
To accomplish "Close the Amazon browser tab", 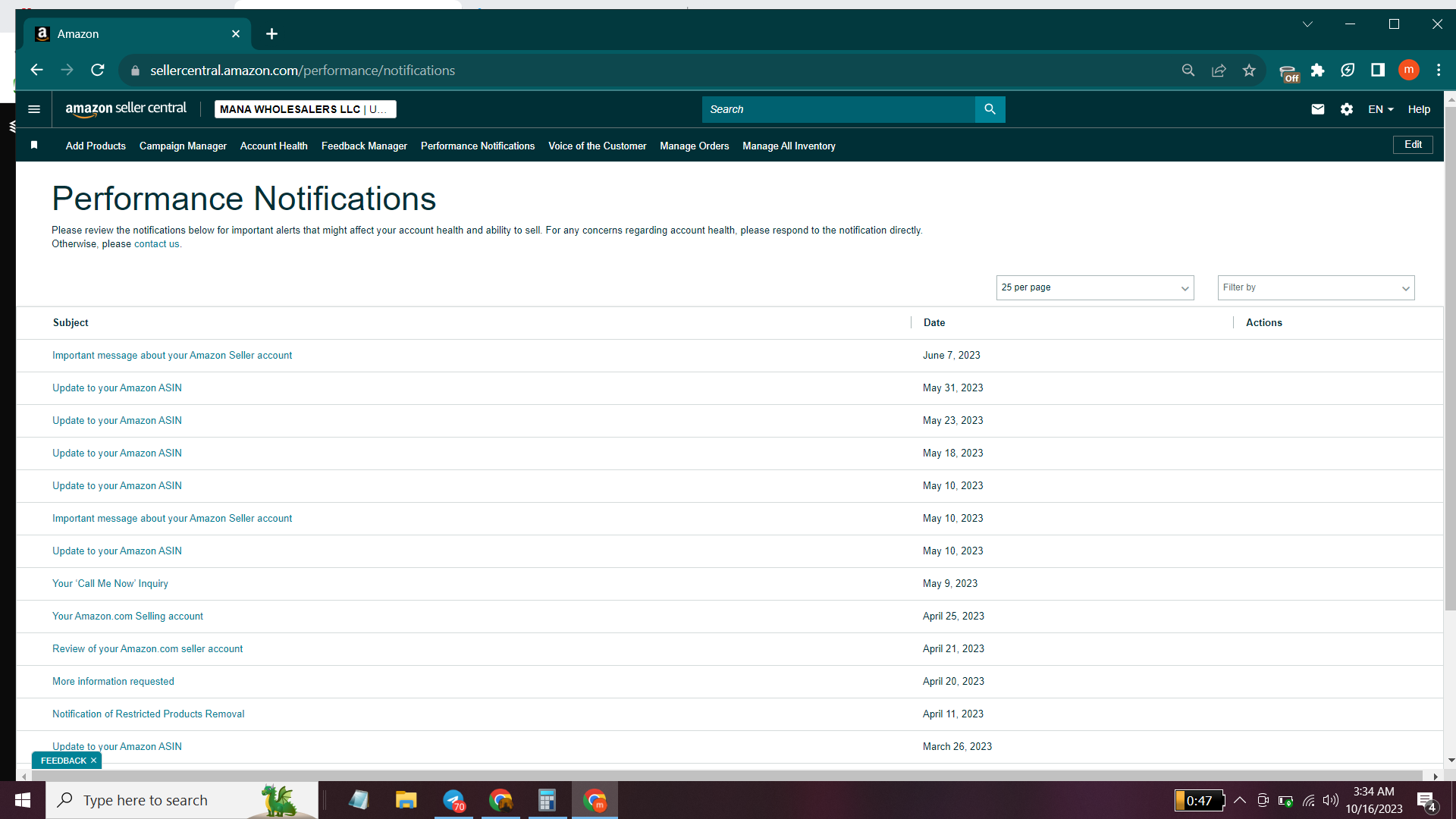I will [x=236, y=34].
